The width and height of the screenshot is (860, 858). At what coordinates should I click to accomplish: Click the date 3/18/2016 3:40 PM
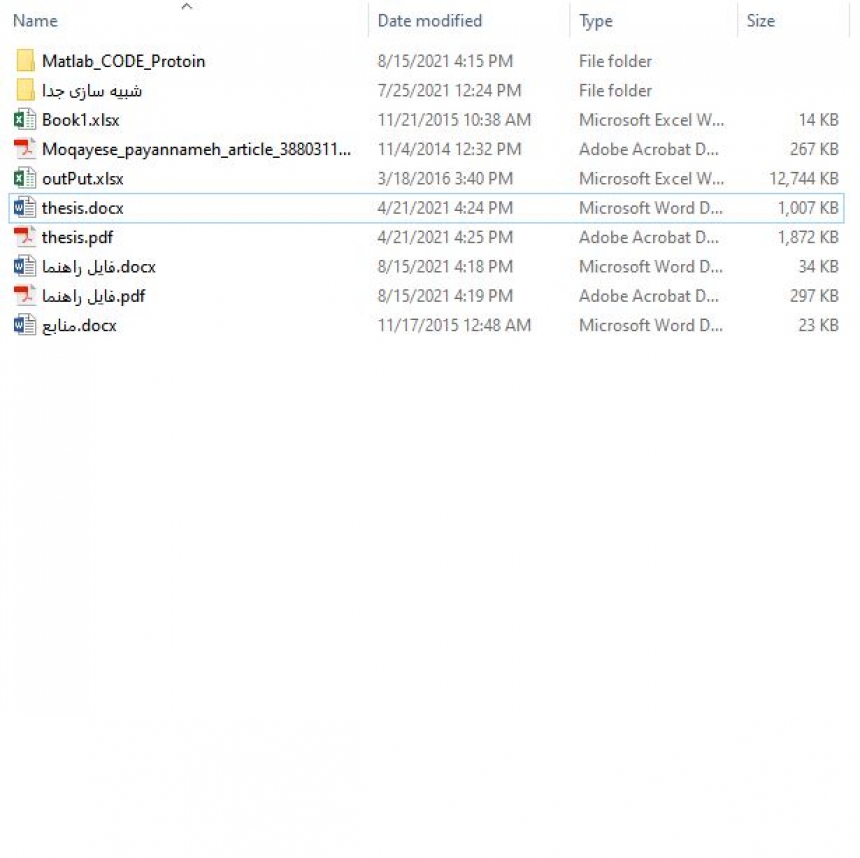coord(445,178)
